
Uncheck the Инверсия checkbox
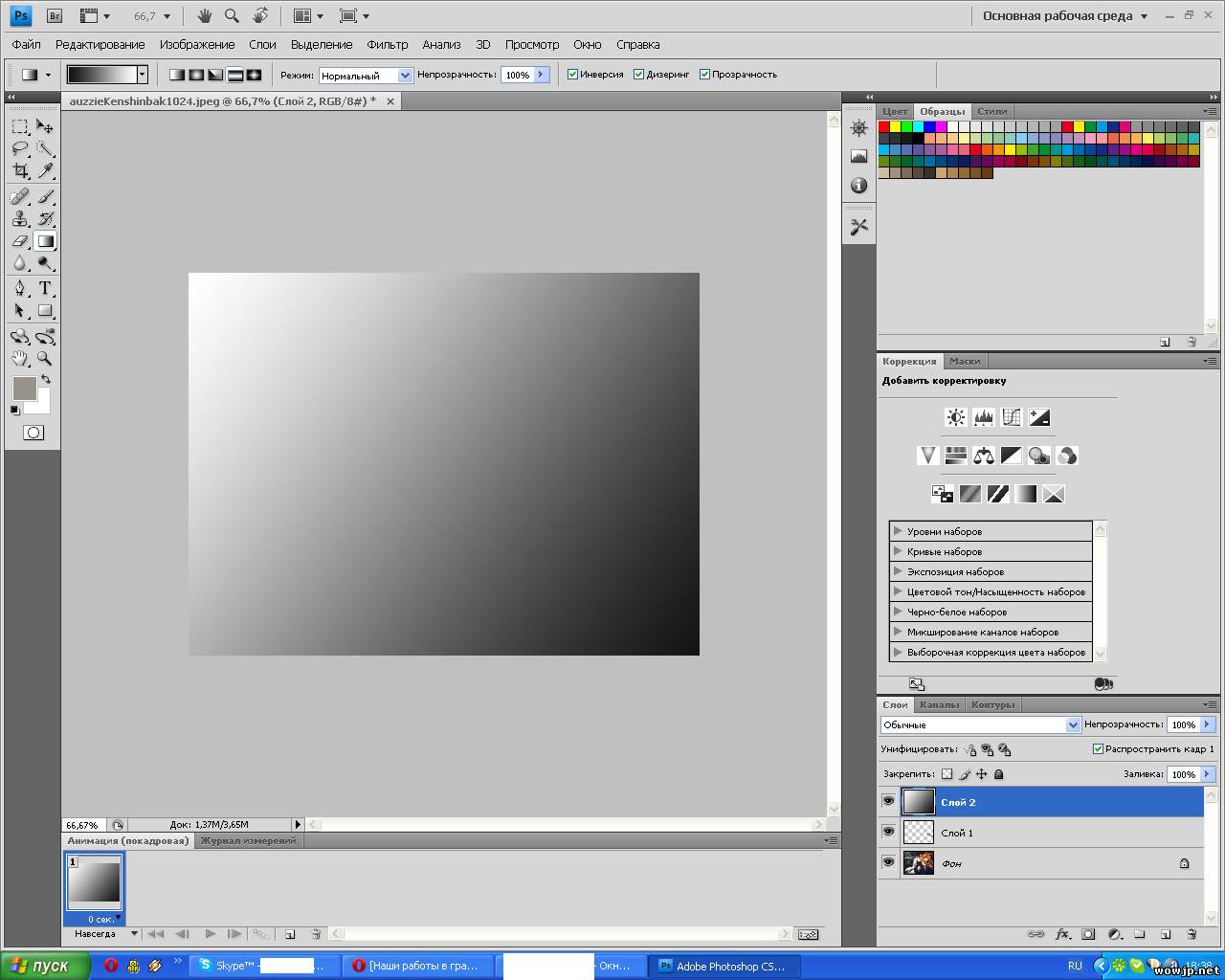coord(573,75)
